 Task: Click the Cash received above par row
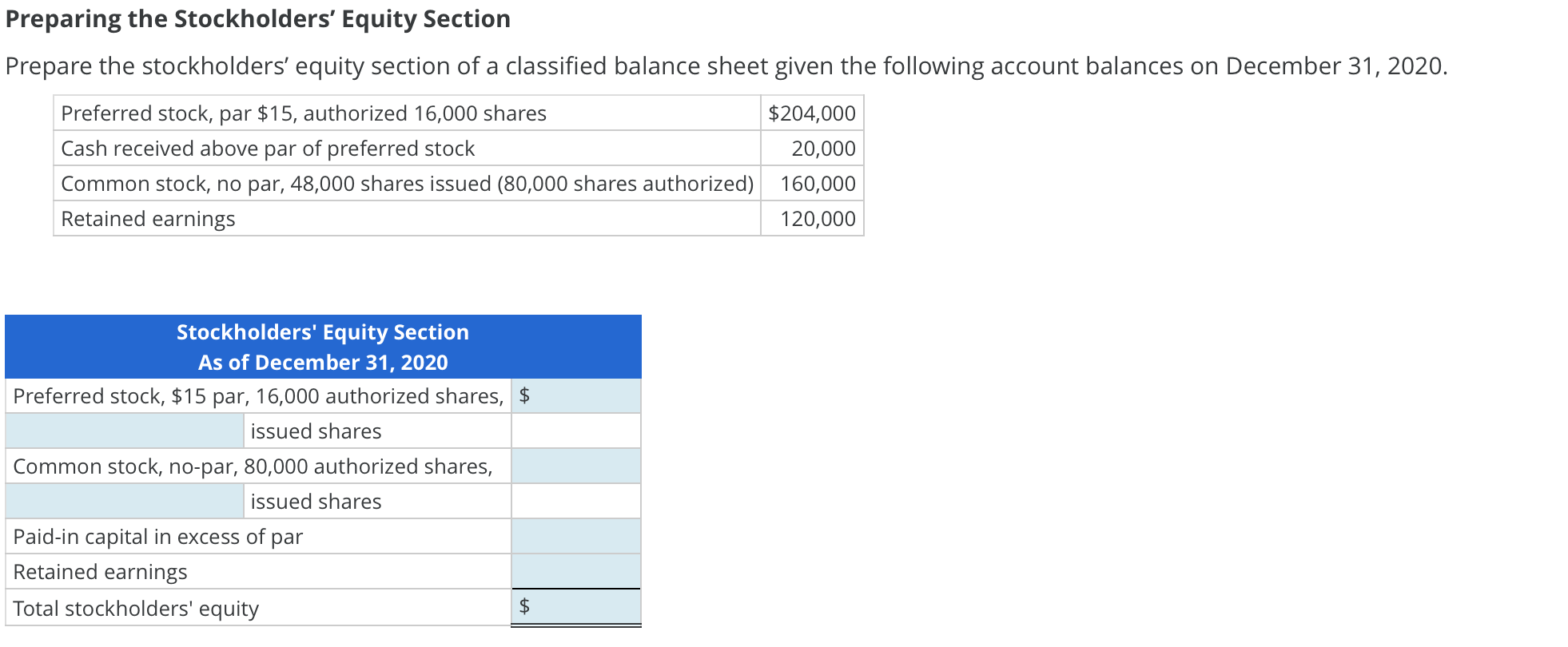268,149
